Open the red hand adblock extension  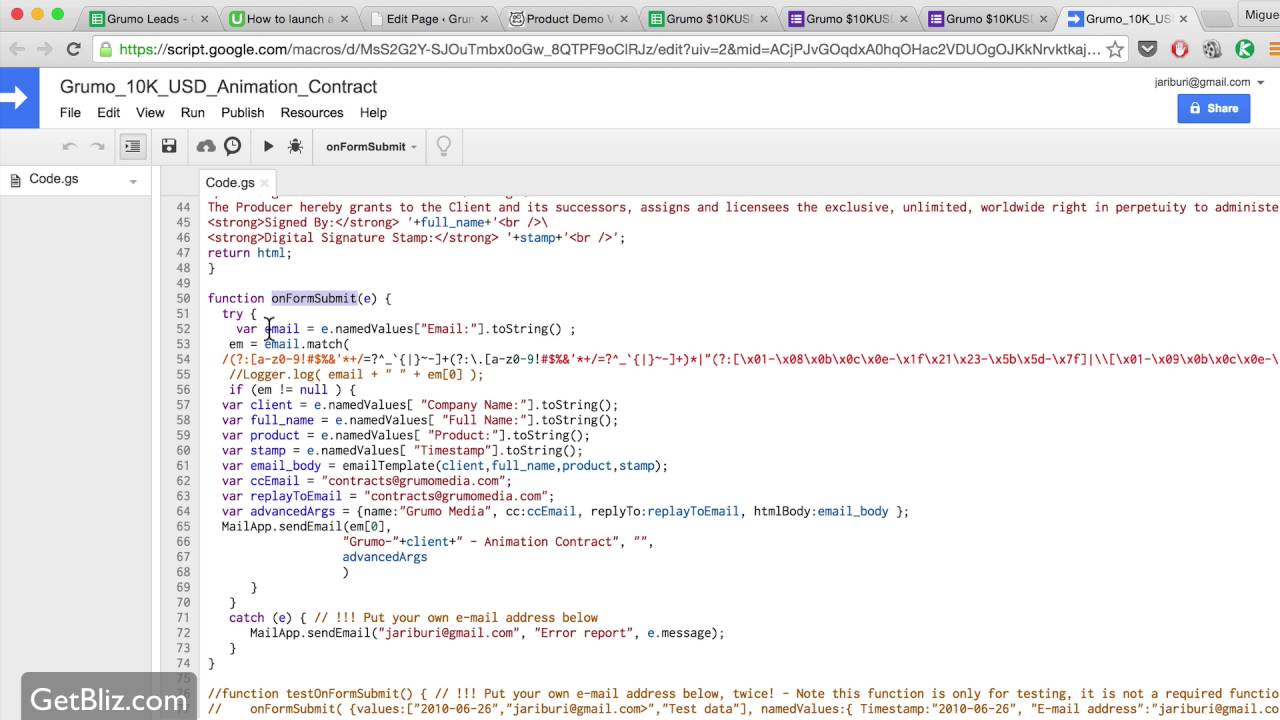(1179, 49)
